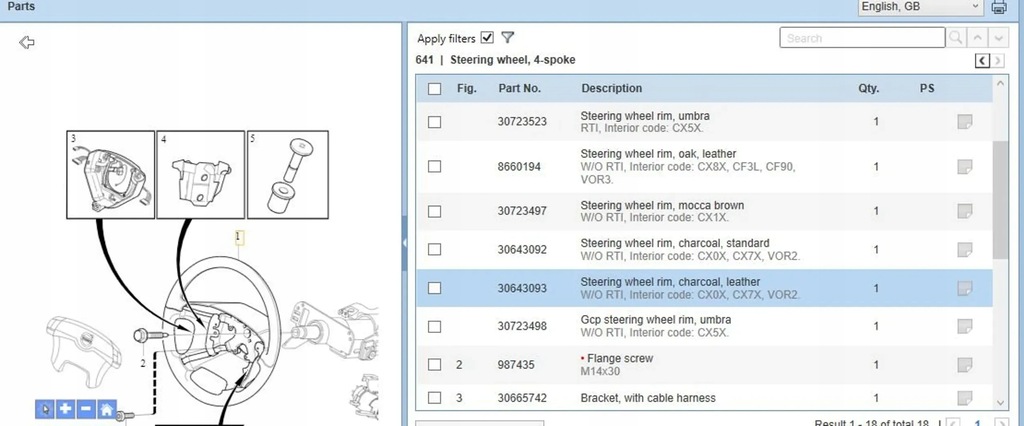The width and height of the screenshot is (1024, 426).
Task: Go to next section chevron beside Steering wheel title
Action: [998, 61]
